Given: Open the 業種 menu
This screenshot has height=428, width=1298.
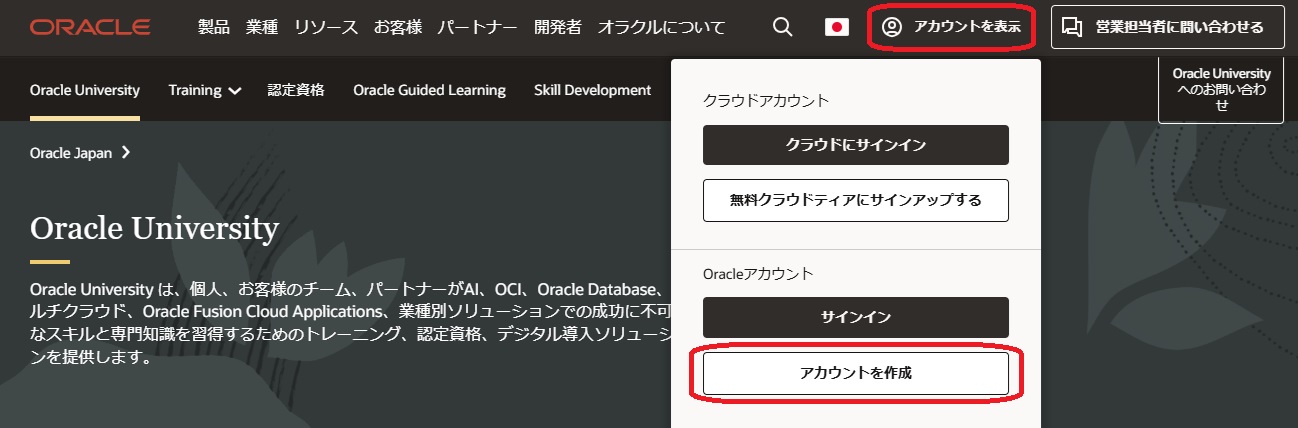Looking at the screenshot, I should (x=262, y=27).
